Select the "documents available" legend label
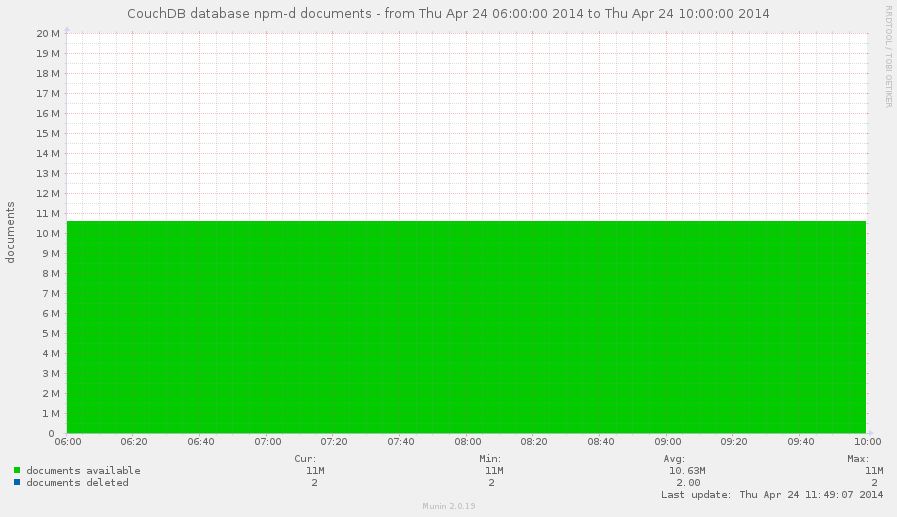 point(84,471)
